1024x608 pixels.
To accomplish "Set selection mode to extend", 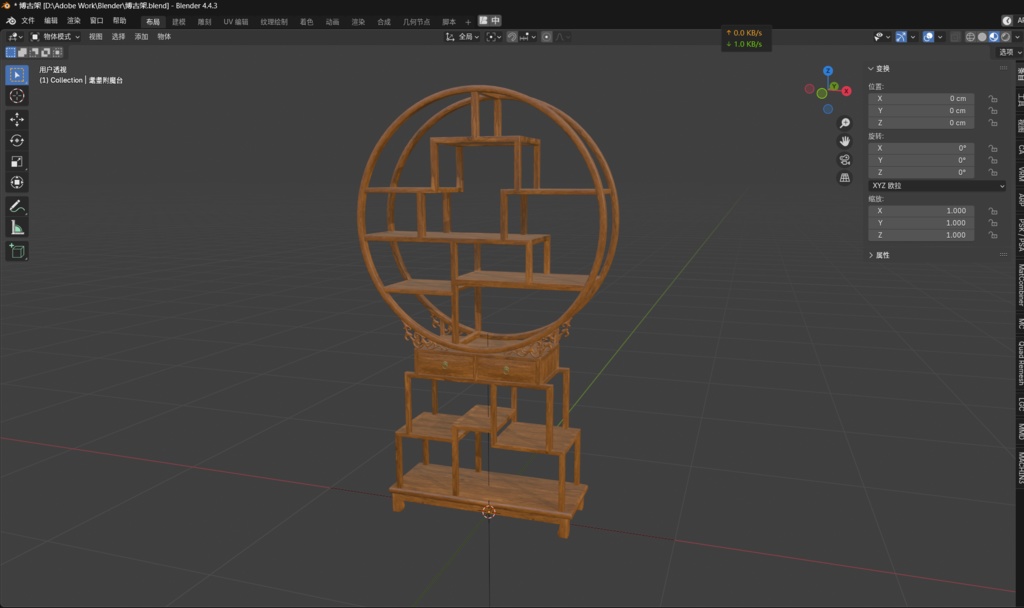I will tap(22, 52).
